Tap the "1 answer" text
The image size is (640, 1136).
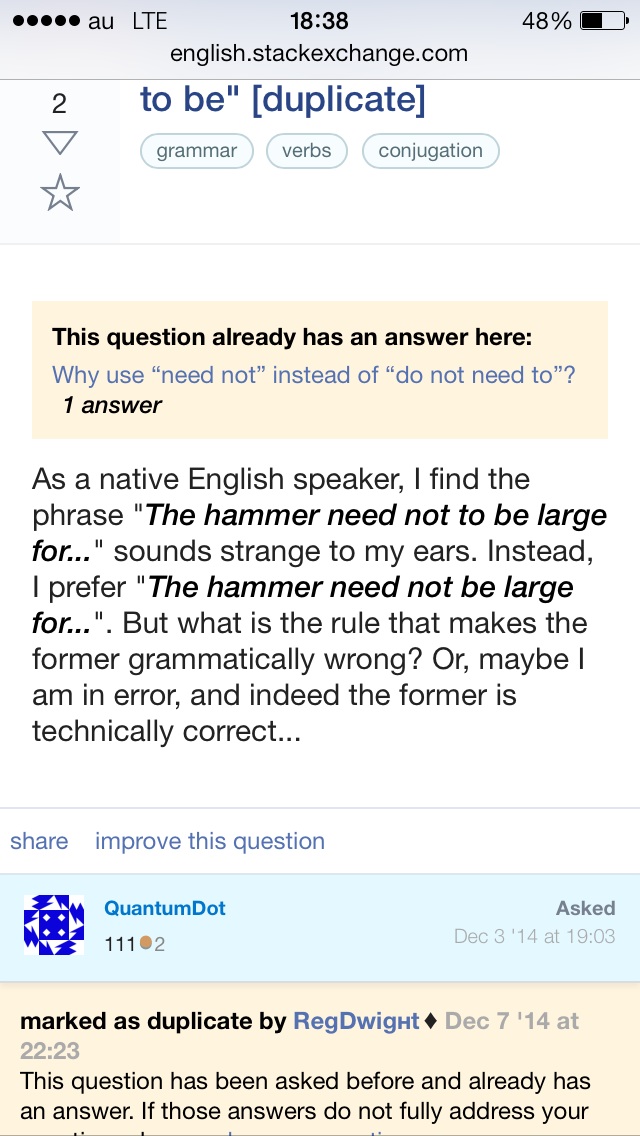point(112,405)
